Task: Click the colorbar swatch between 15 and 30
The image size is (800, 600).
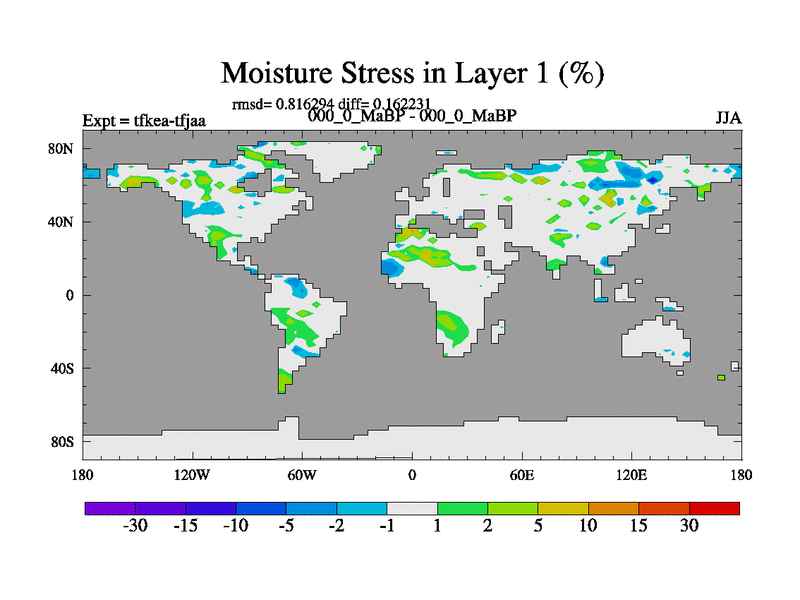Action: pos(664,509)
